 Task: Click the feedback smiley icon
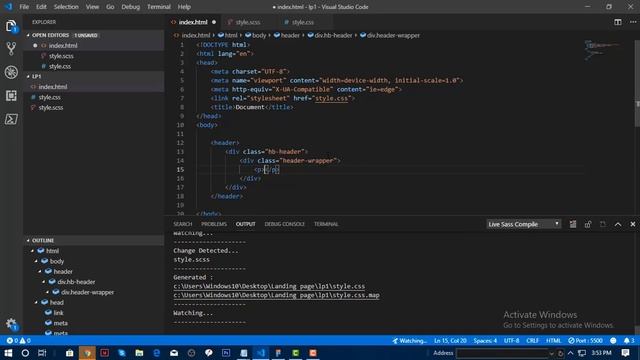613,340
